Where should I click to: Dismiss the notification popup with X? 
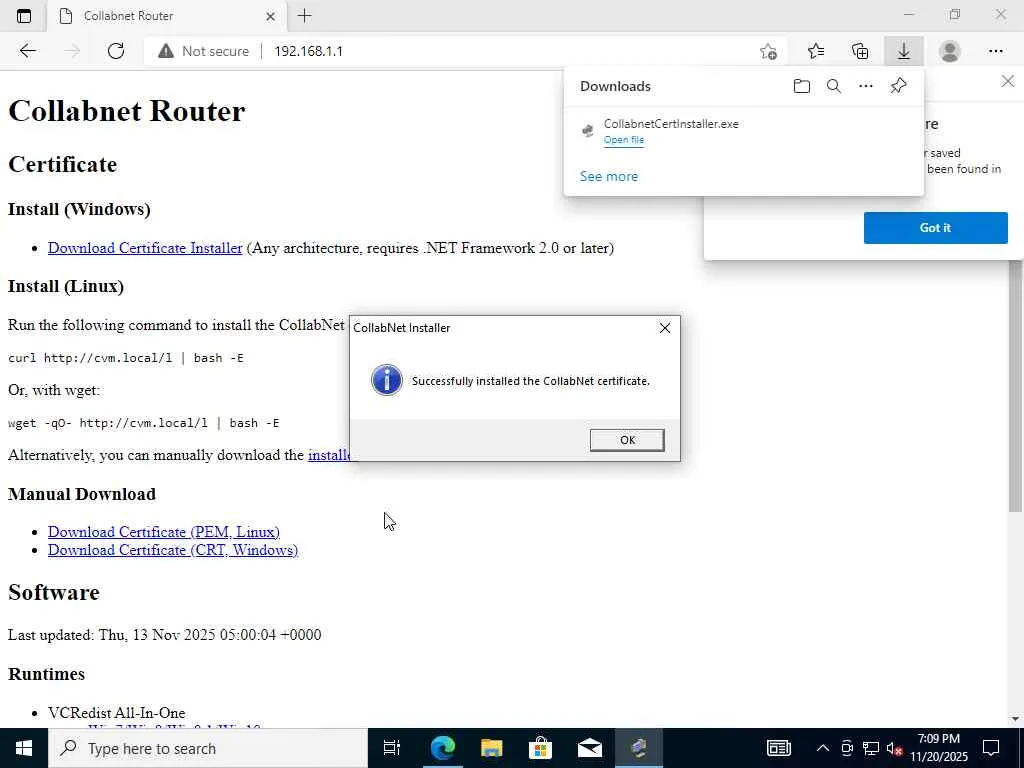tap(1008, 81)
